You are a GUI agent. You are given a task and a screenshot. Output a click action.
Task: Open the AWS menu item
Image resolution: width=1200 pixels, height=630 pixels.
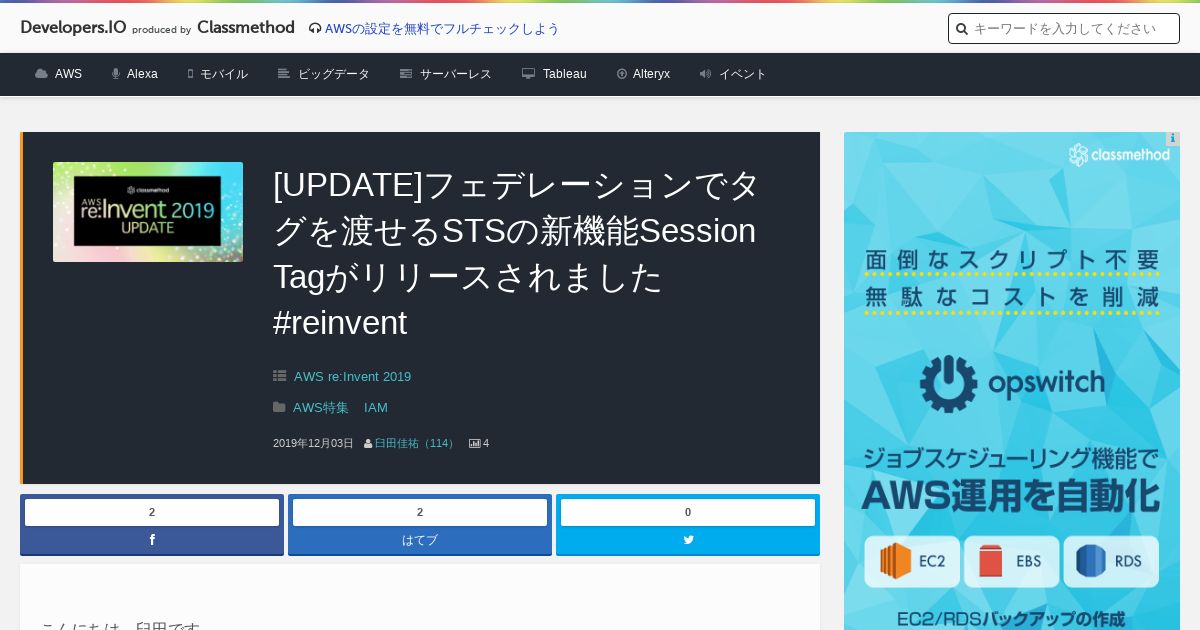pos(68,74)
